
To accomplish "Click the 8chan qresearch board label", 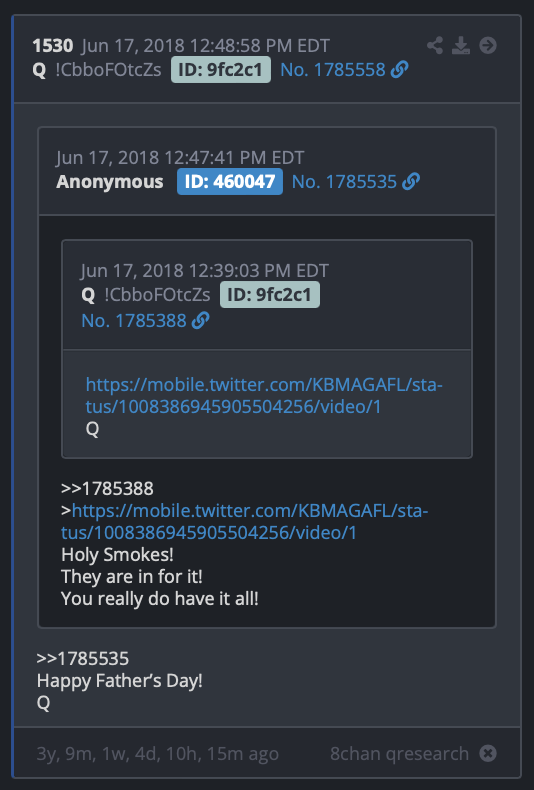I will 399,754.
